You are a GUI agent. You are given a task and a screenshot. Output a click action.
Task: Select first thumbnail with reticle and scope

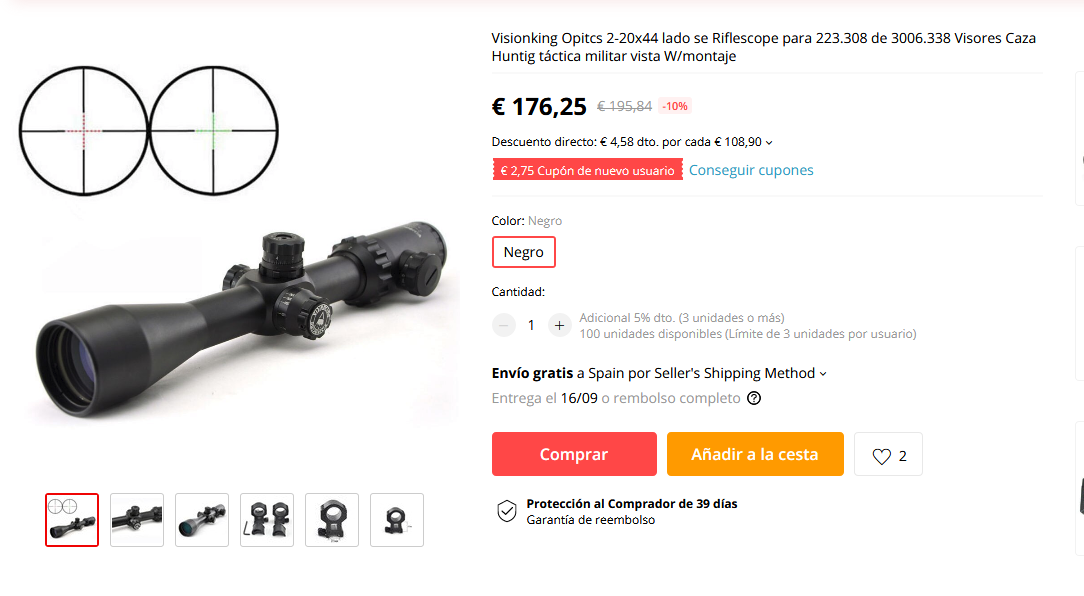click(x=72, y=520)
